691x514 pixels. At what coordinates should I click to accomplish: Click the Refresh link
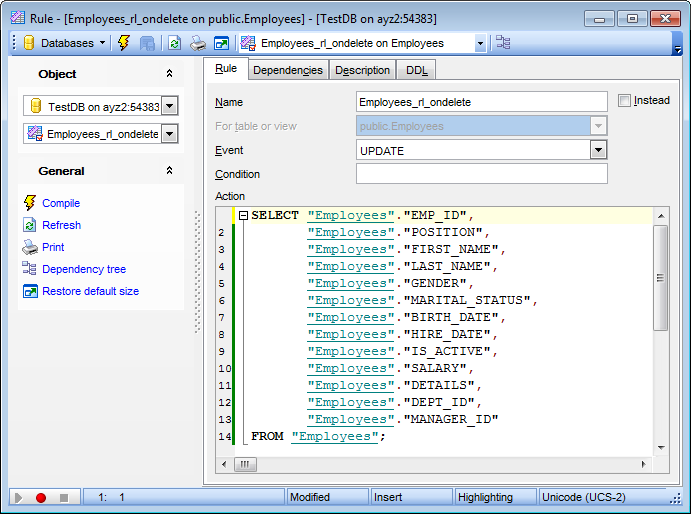[x=61, y=225]
